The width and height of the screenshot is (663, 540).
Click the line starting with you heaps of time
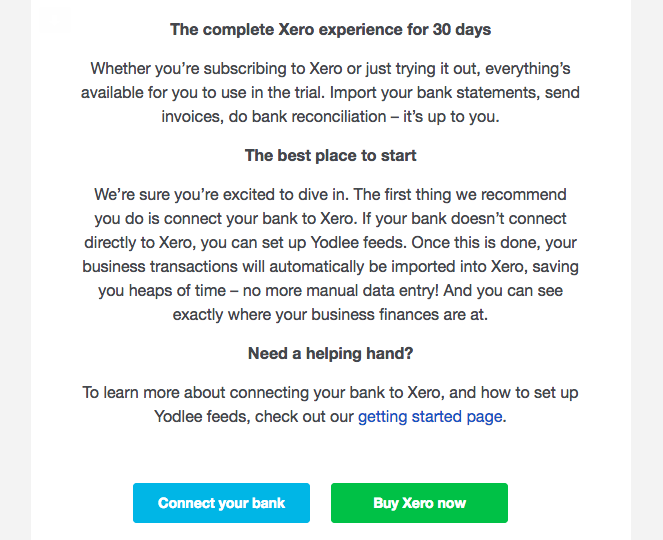[x=330, y=291]
